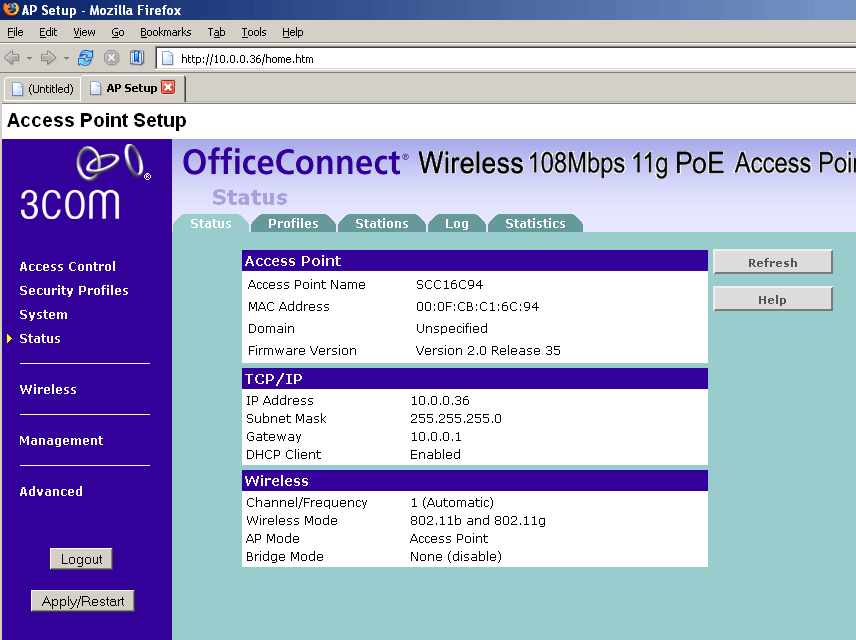Reload the page with the Refresh icon
The height and width of the screenshot is (640, 856).
[86, 57]
